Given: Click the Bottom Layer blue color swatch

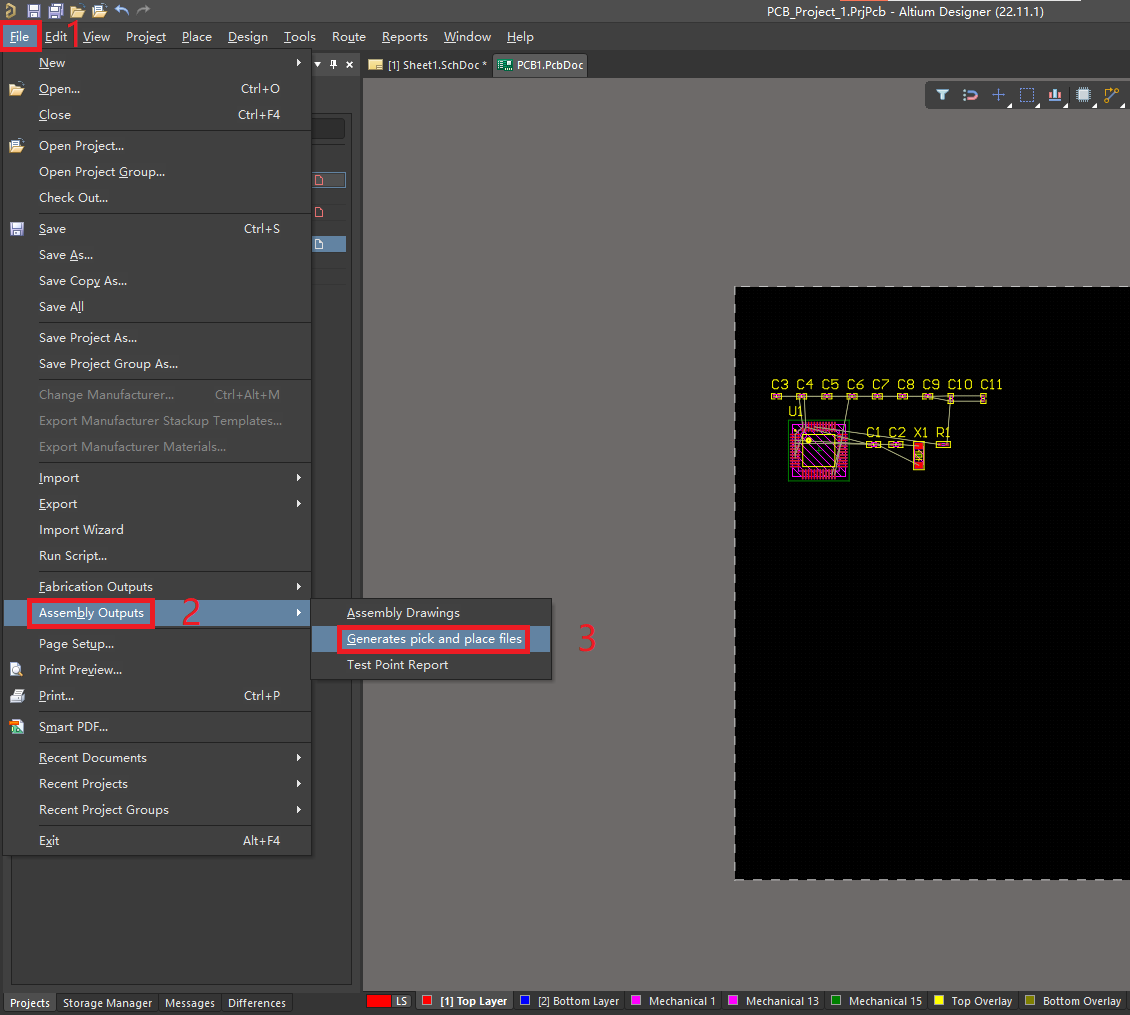Looking at the screenshot, I should (x=525, y=1001).
